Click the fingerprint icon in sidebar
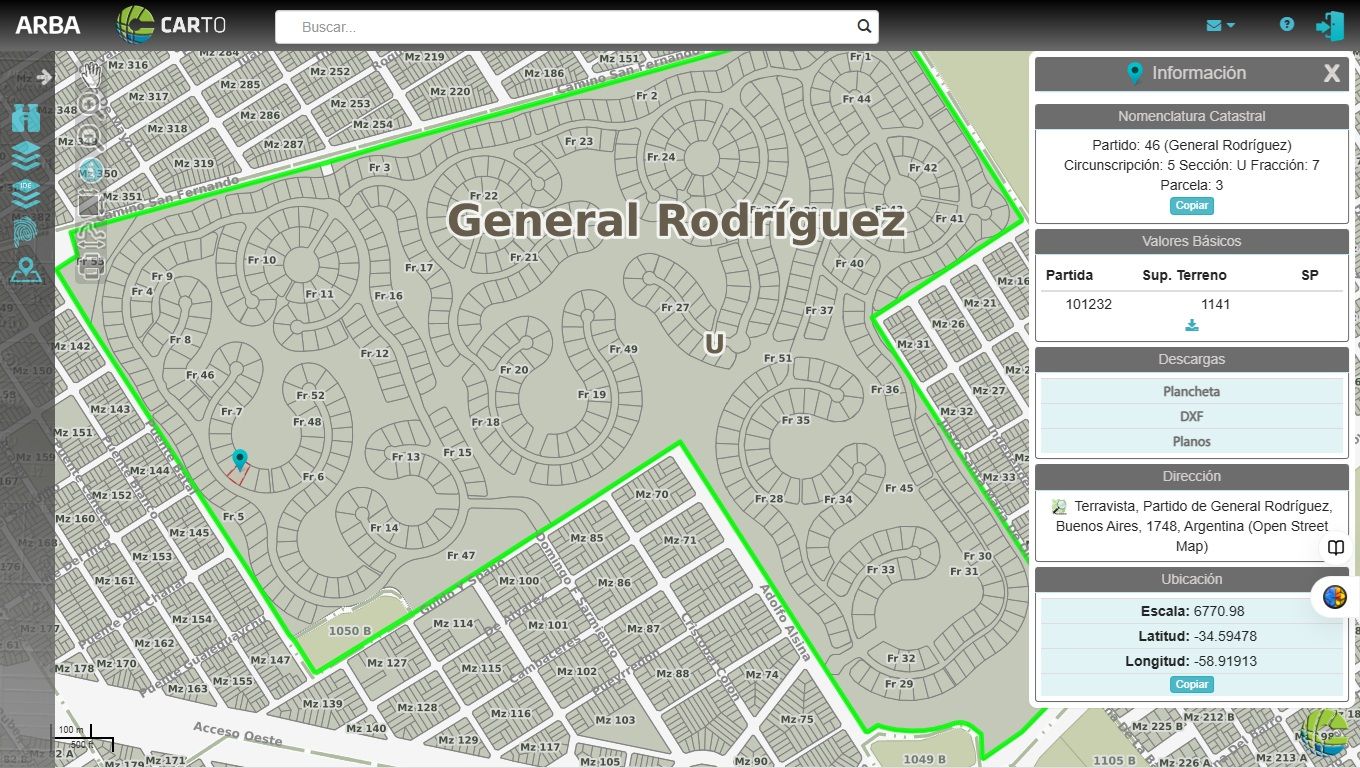Viewport: 1360px width, 768px height. [x=26, y=231]
